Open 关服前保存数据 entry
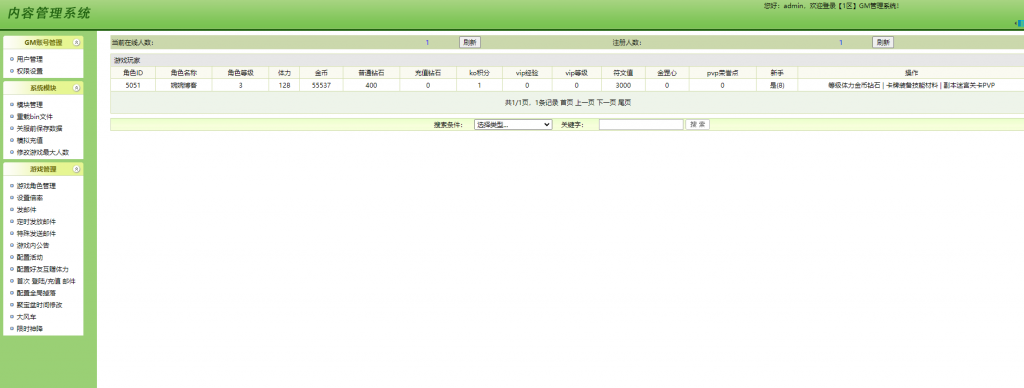The width and height of the screenshot is (1024, 388). [x=40, y=129]
